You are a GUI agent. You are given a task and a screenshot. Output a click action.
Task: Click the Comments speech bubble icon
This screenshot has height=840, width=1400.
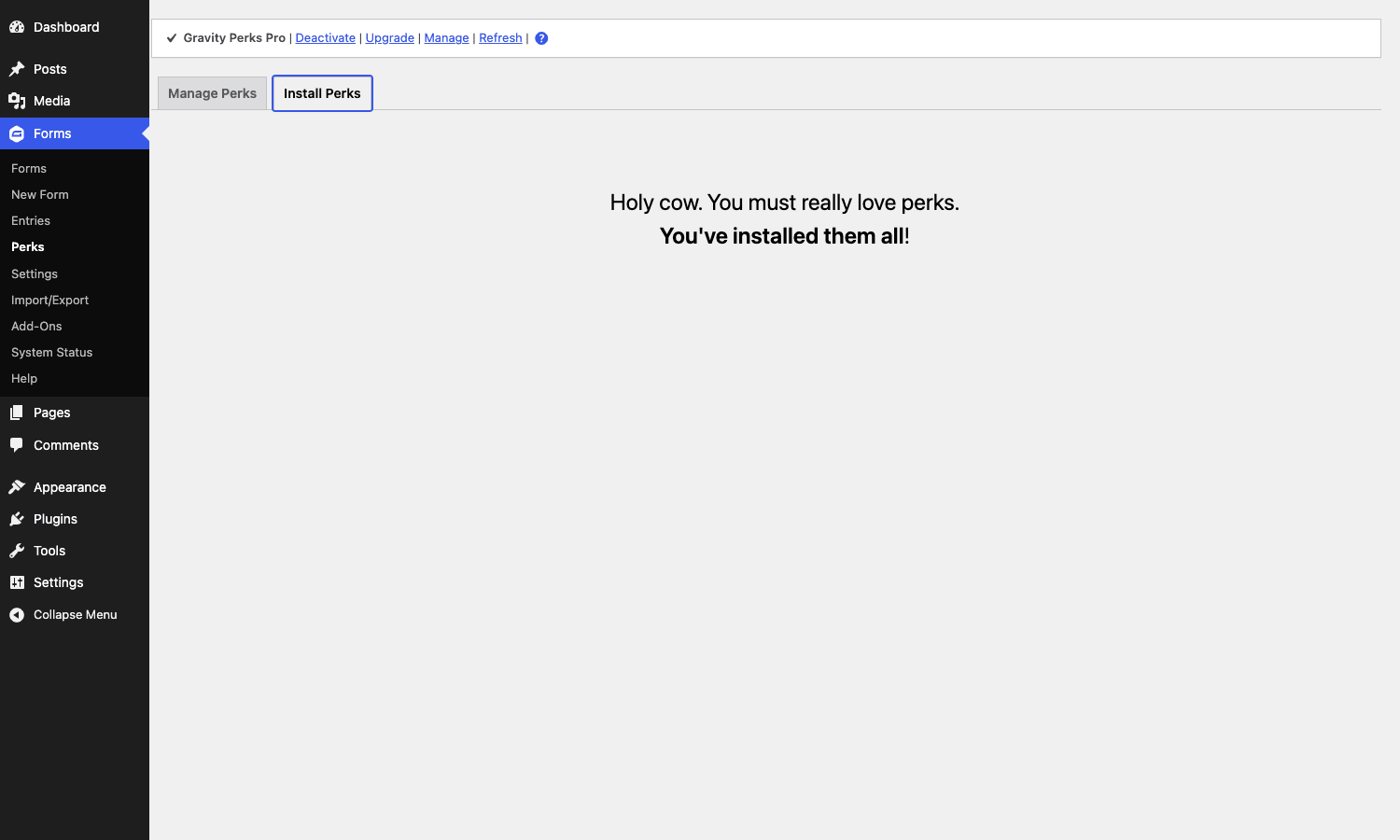[x=17, y=445]
